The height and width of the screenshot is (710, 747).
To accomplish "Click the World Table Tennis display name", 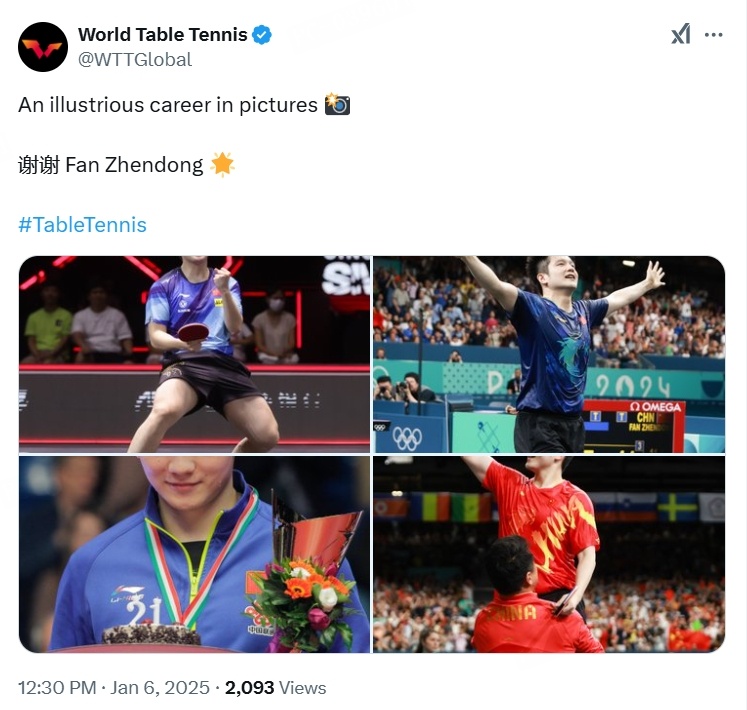I will (162, 35).
